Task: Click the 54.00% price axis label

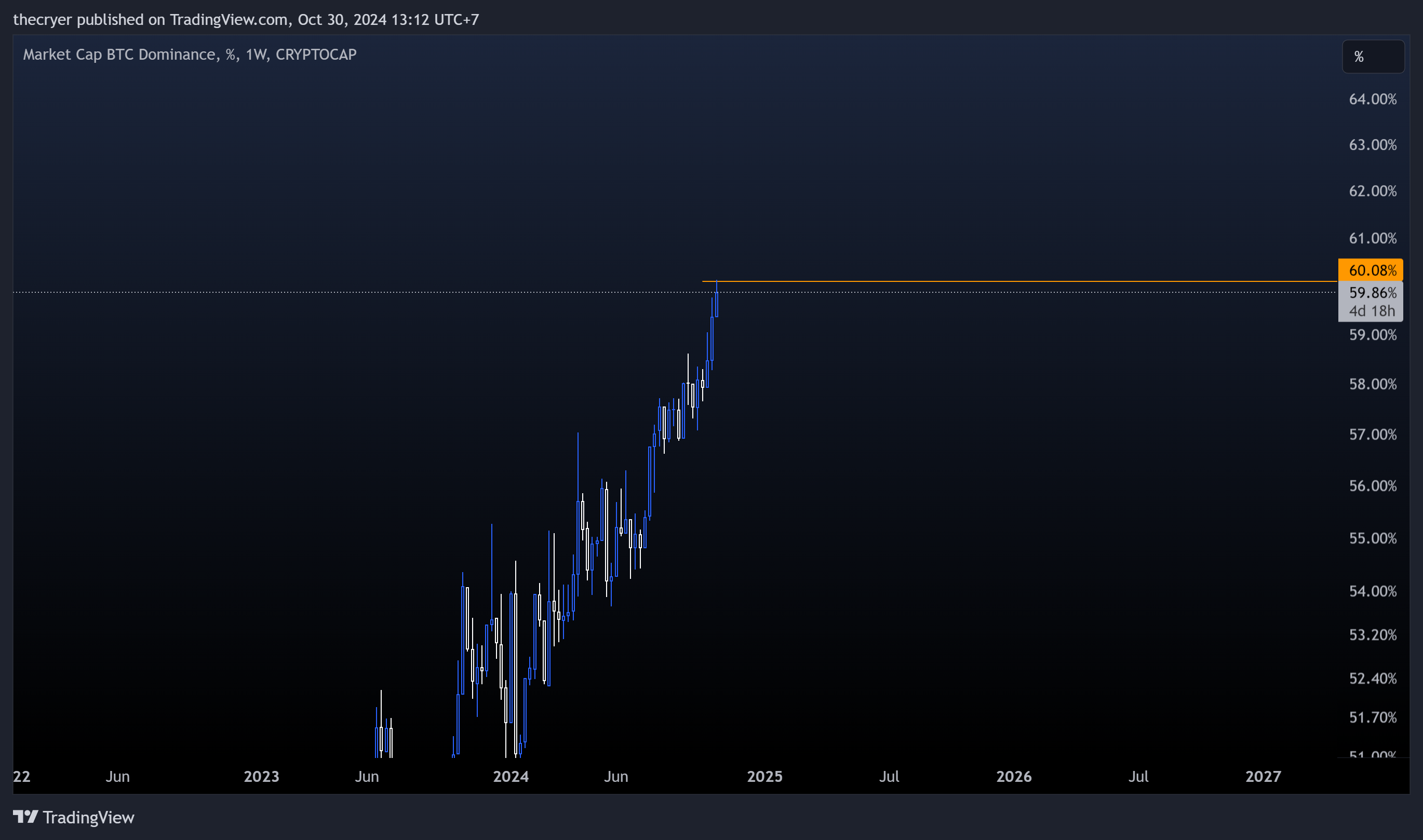Action: click(1373, 591)
